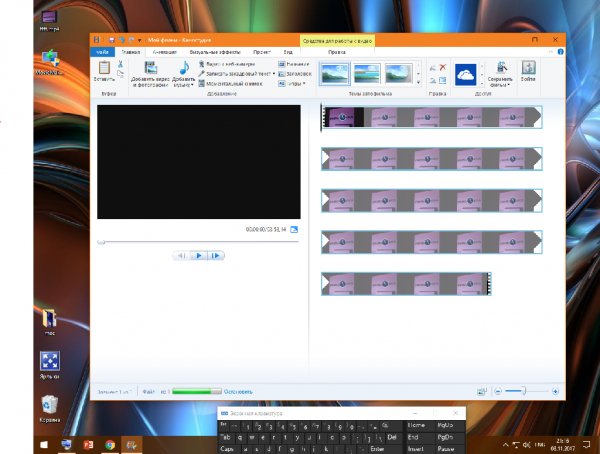Collapse the ribbon arrow near Help
This screenshot has width=600, height=454.
pyautogui.click(x=551, y=52)
